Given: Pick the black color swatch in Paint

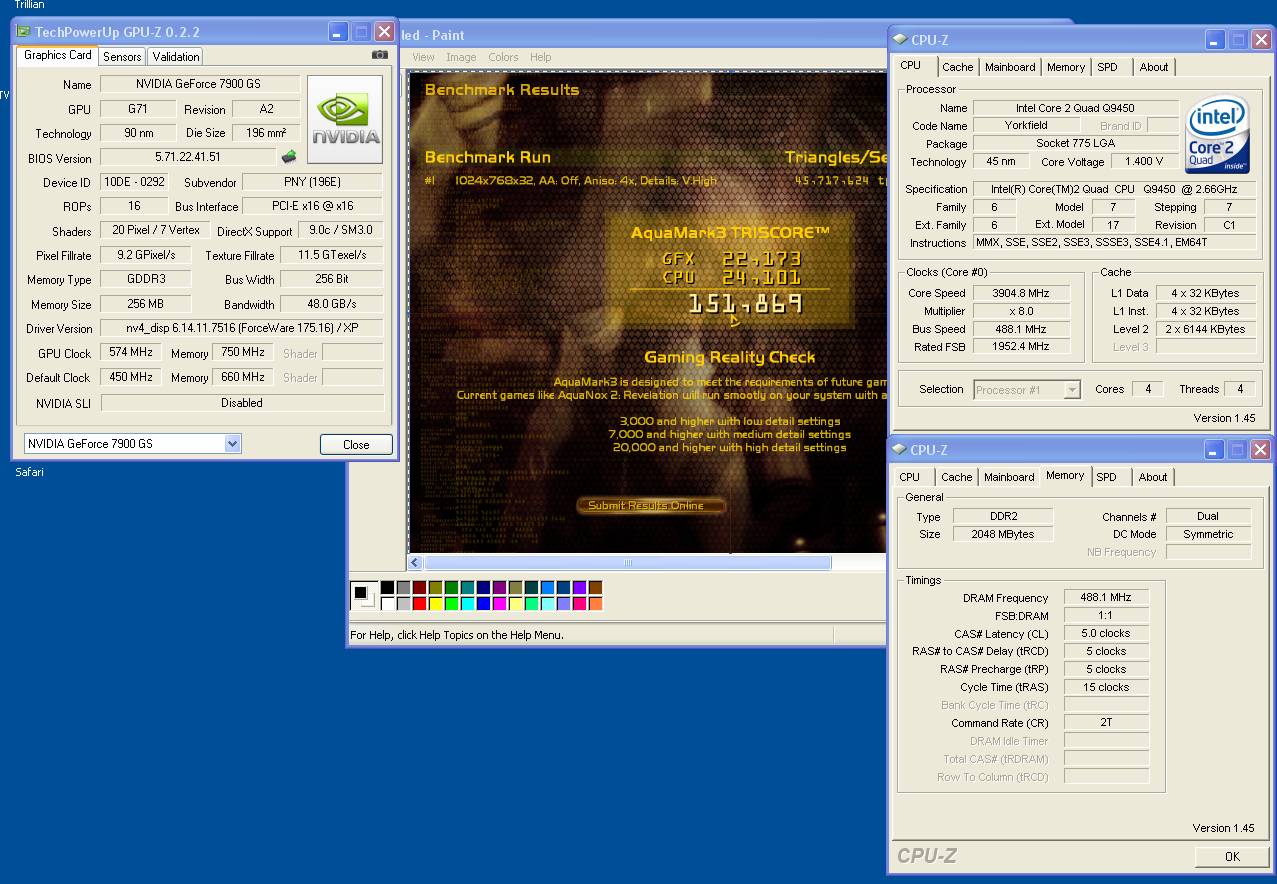Looking at the screenshot, I should click(x=388, y=587).
